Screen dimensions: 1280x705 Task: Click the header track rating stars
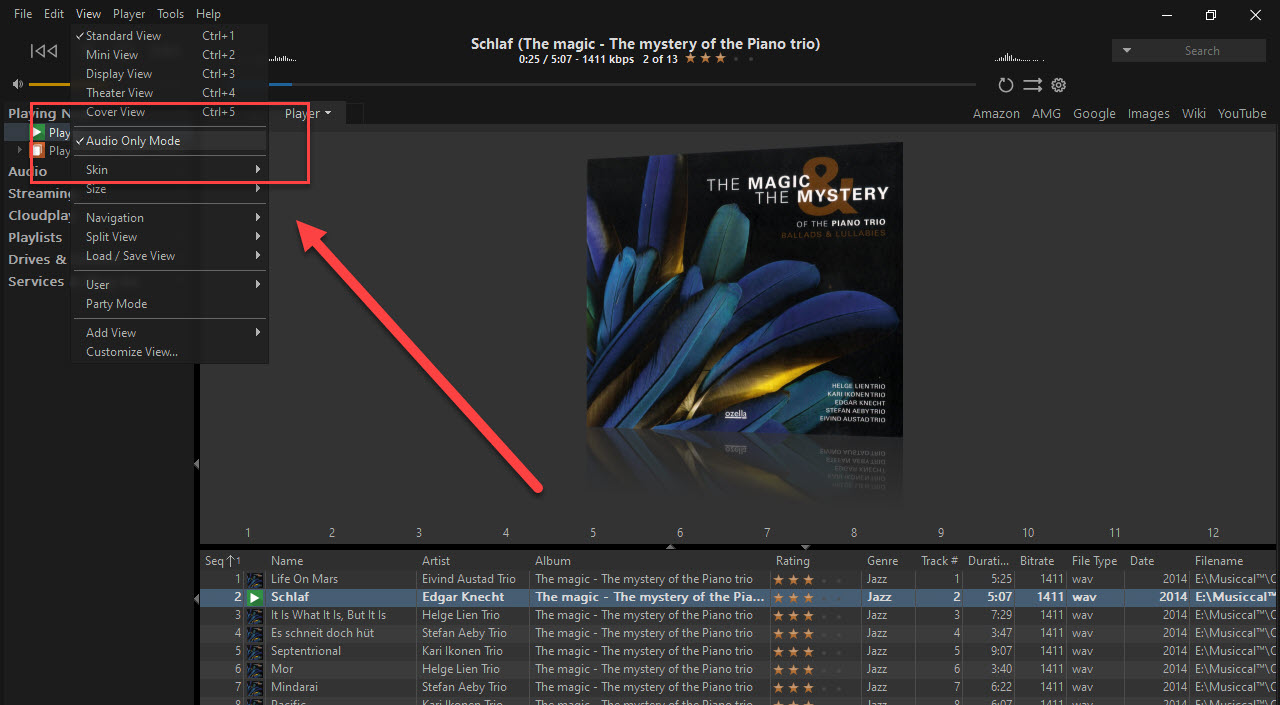click(718, 59)
